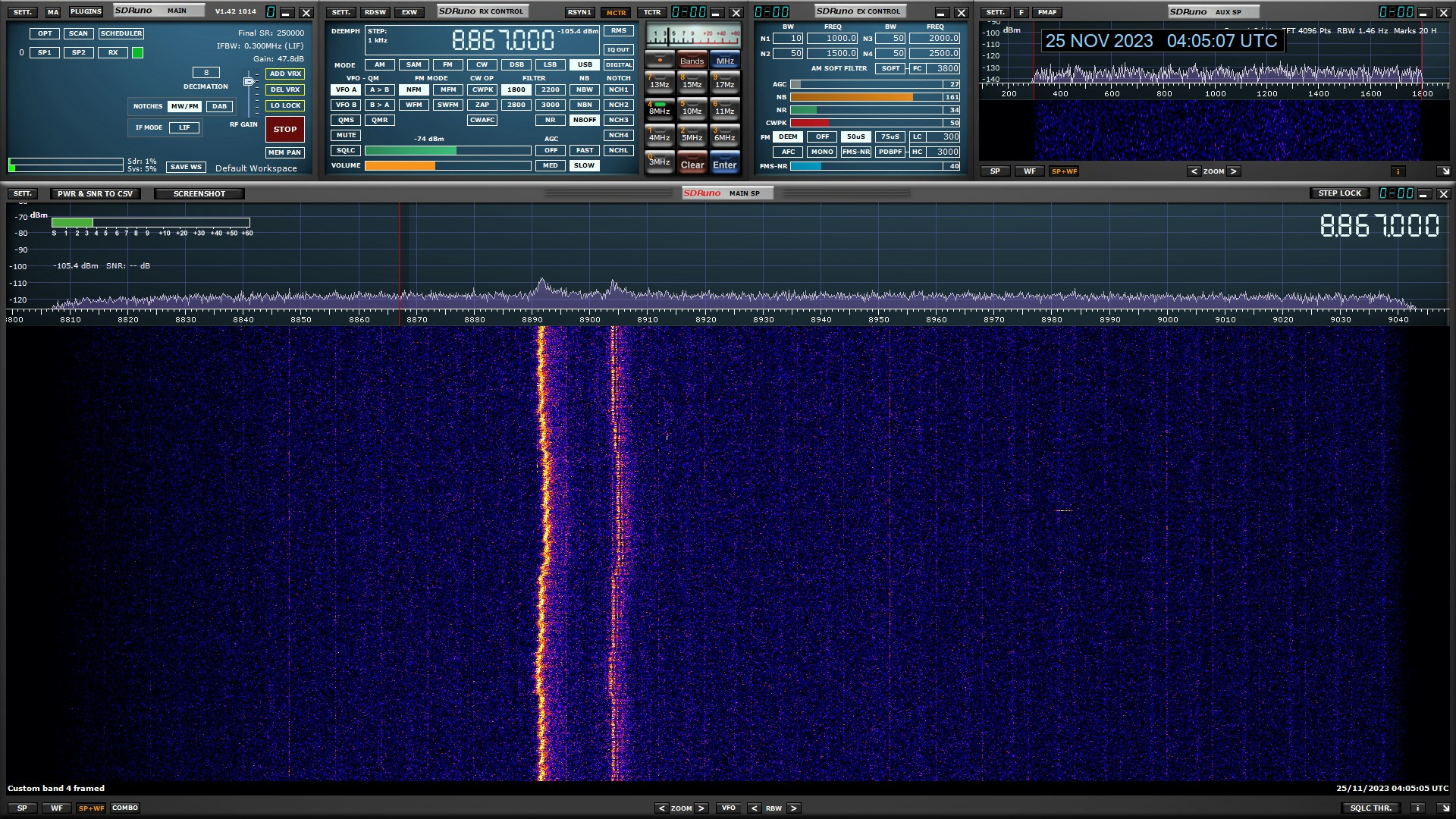Zoom in Aux SP with right zoom arrow

1233,171
